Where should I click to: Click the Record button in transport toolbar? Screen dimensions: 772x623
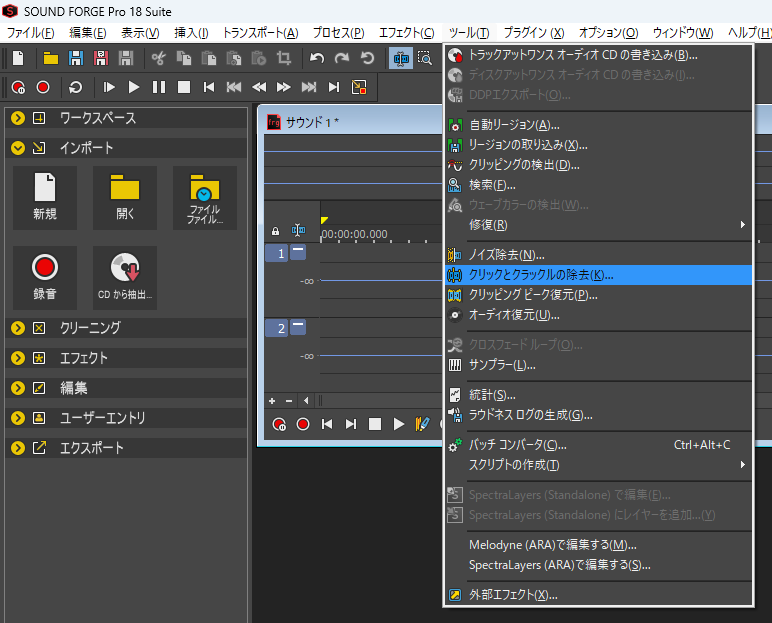click(43, 87)
